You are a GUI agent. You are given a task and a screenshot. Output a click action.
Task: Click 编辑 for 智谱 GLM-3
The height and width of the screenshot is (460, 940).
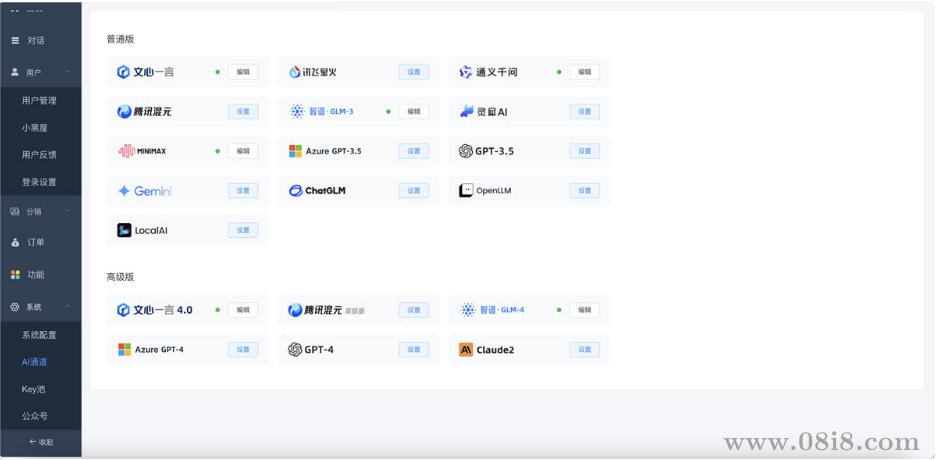[414, 112]
